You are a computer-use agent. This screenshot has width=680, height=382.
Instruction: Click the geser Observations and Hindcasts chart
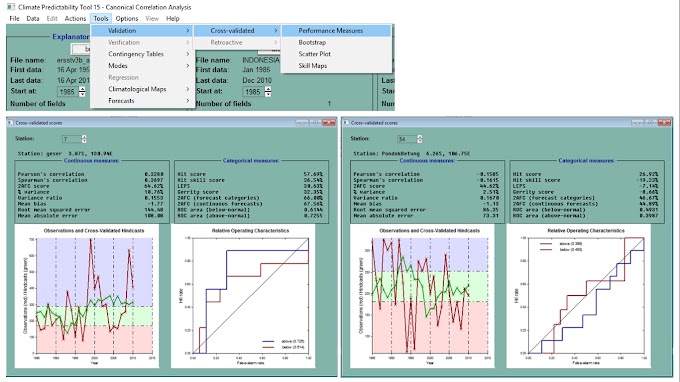pyautogui.click(x=87, y=296)
